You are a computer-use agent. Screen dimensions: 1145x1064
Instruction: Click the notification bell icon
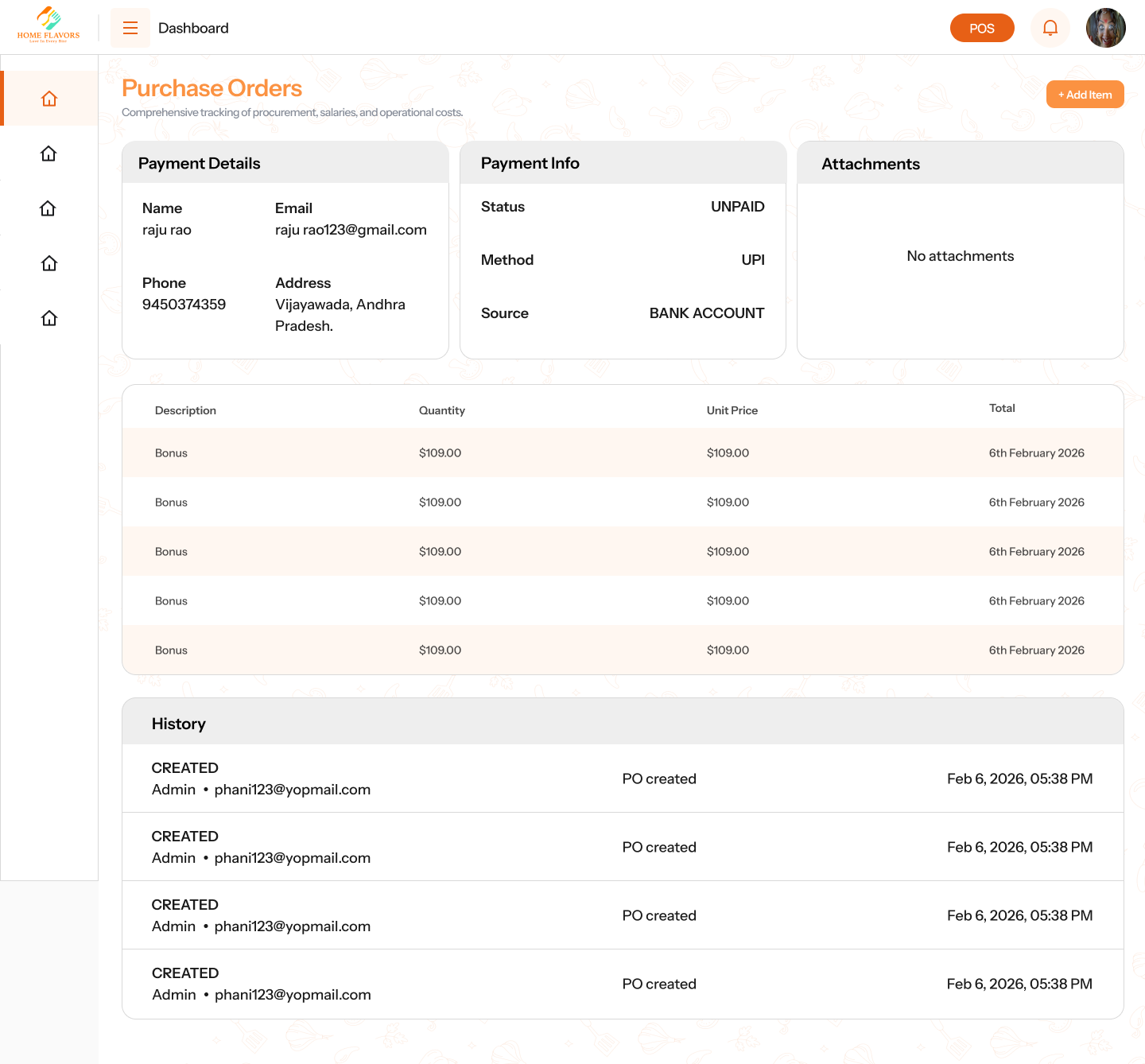click(1050, 28)
